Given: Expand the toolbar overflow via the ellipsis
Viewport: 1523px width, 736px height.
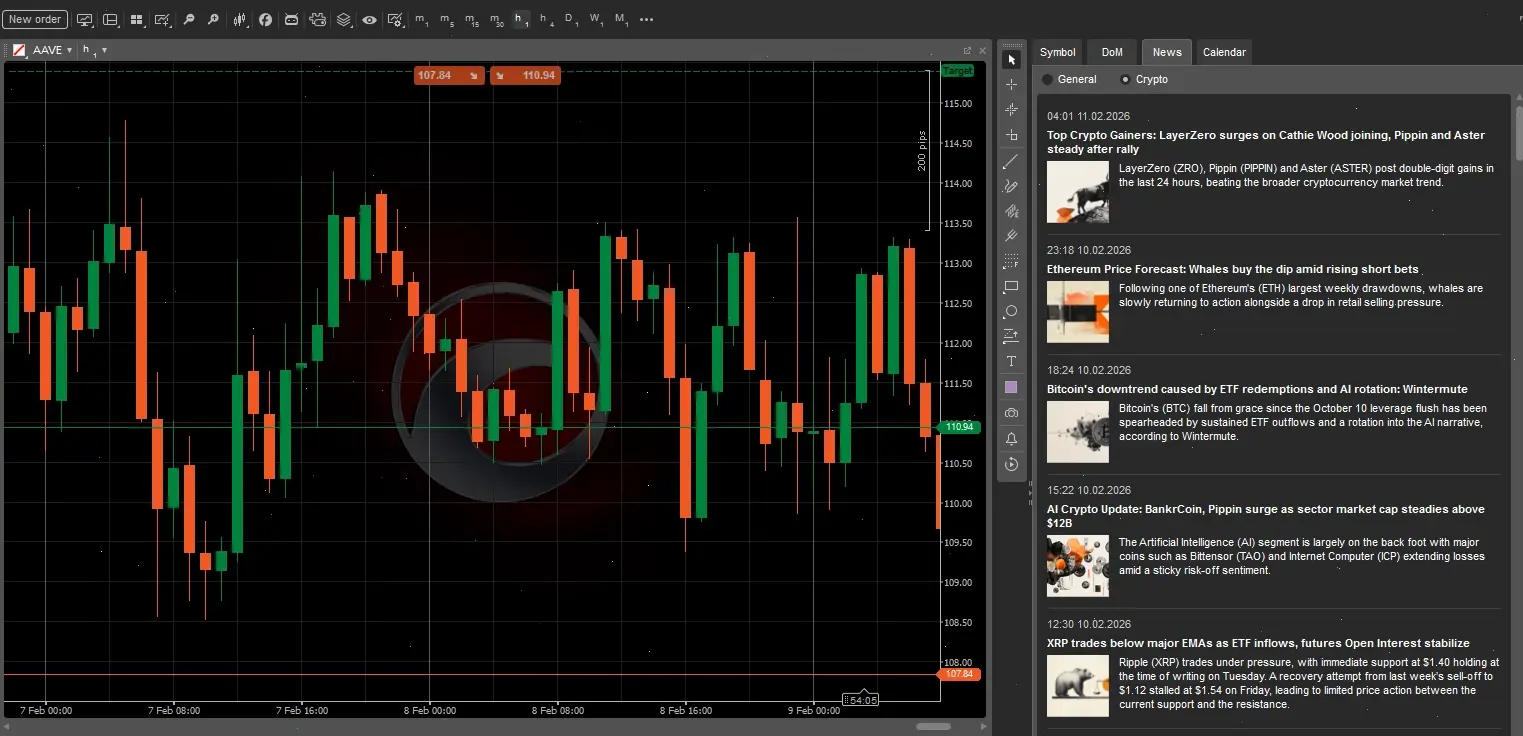Looking at the screenshot, I should point(647,19).
